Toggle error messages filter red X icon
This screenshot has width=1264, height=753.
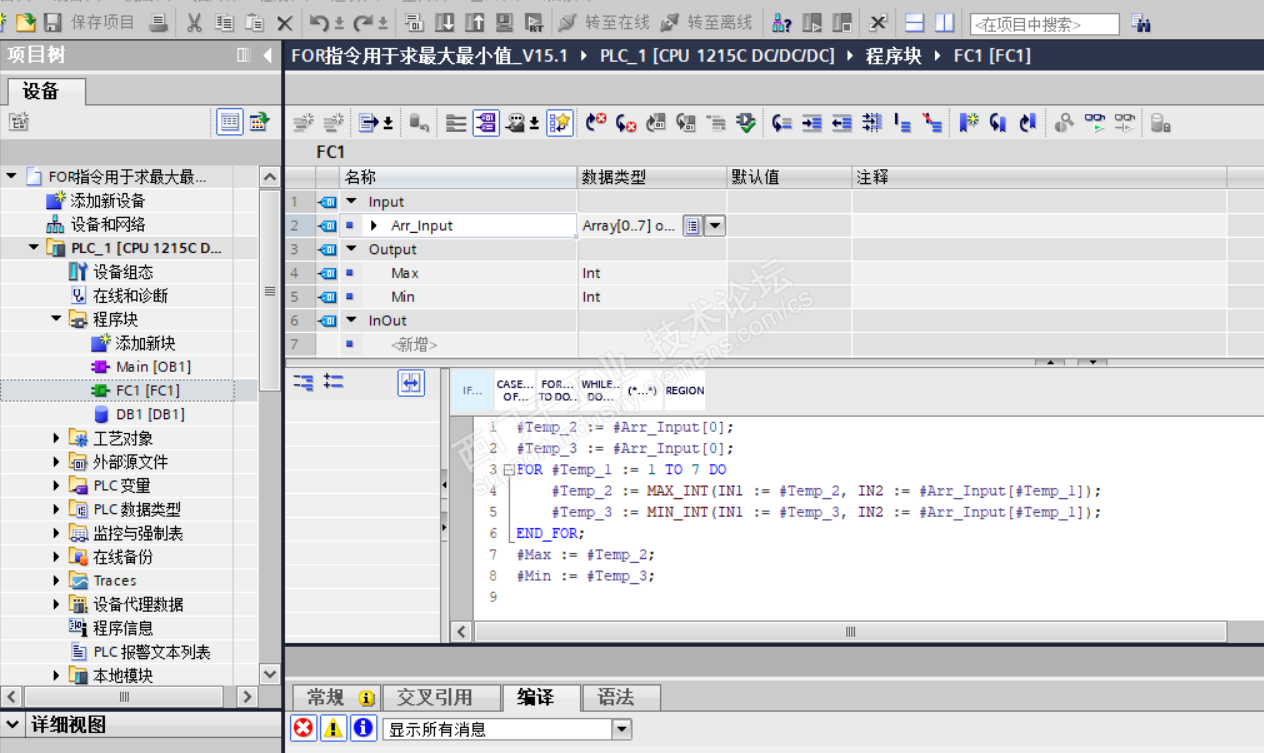point(303,728)
